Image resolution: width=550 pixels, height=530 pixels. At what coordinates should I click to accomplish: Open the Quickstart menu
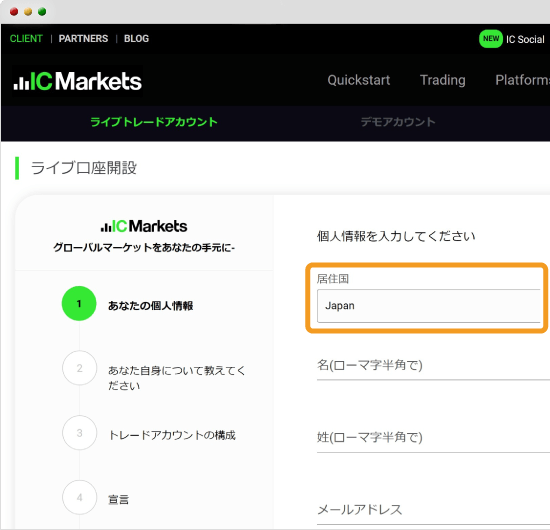coord(358,80)
